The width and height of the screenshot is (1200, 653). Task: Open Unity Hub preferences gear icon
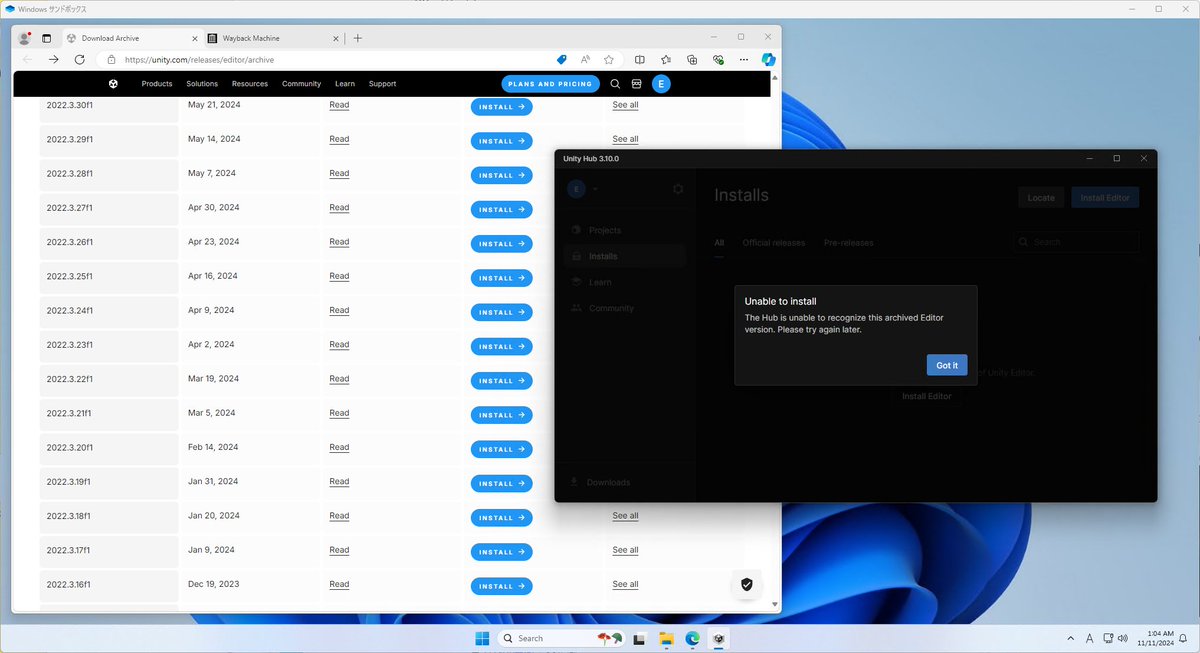point(678,188)
